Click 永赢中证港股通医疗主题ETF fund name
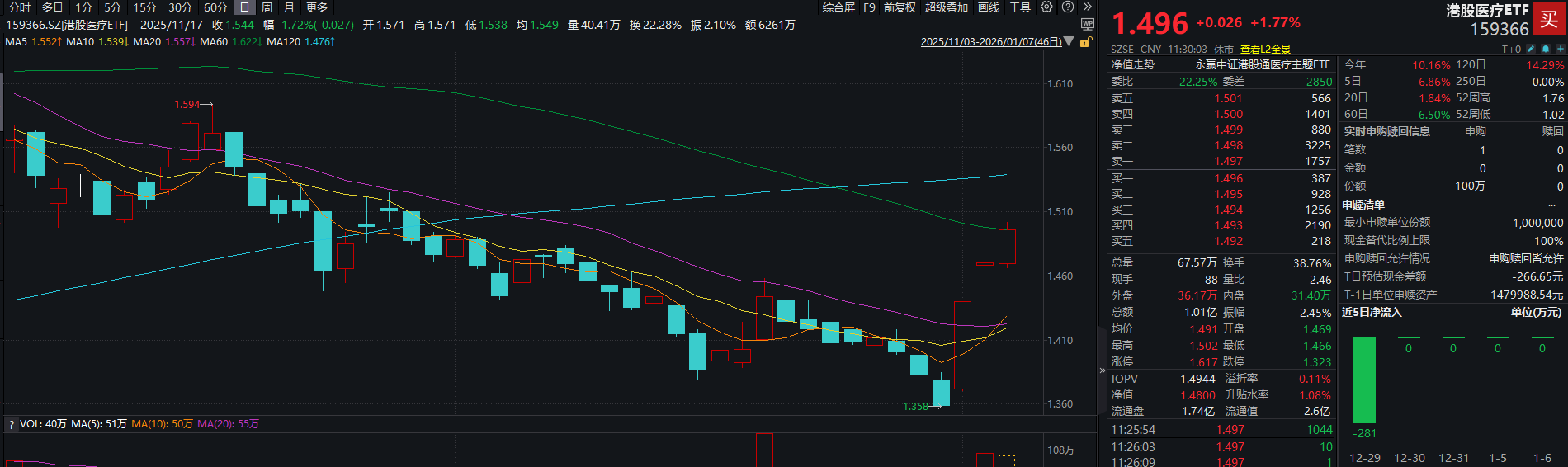Image resolution: width=1568 pixels, height=467 pixels. click(1263, 64)
